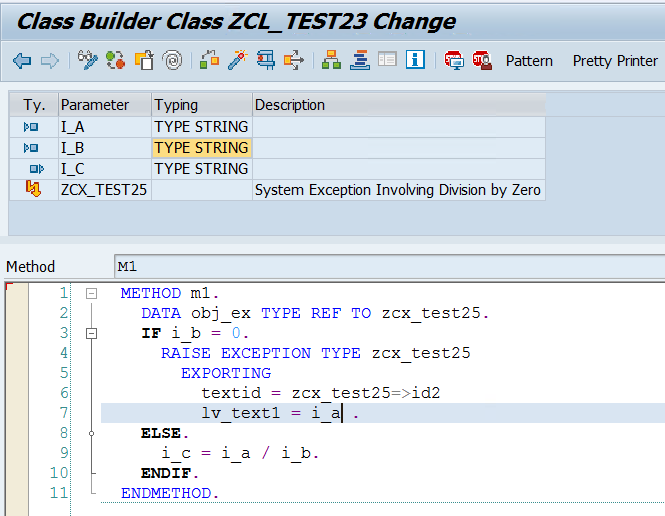Click the Parameter column header
The height and width of the screenshot is (516, 665).
pyautogui.click(x=105, y=105)
